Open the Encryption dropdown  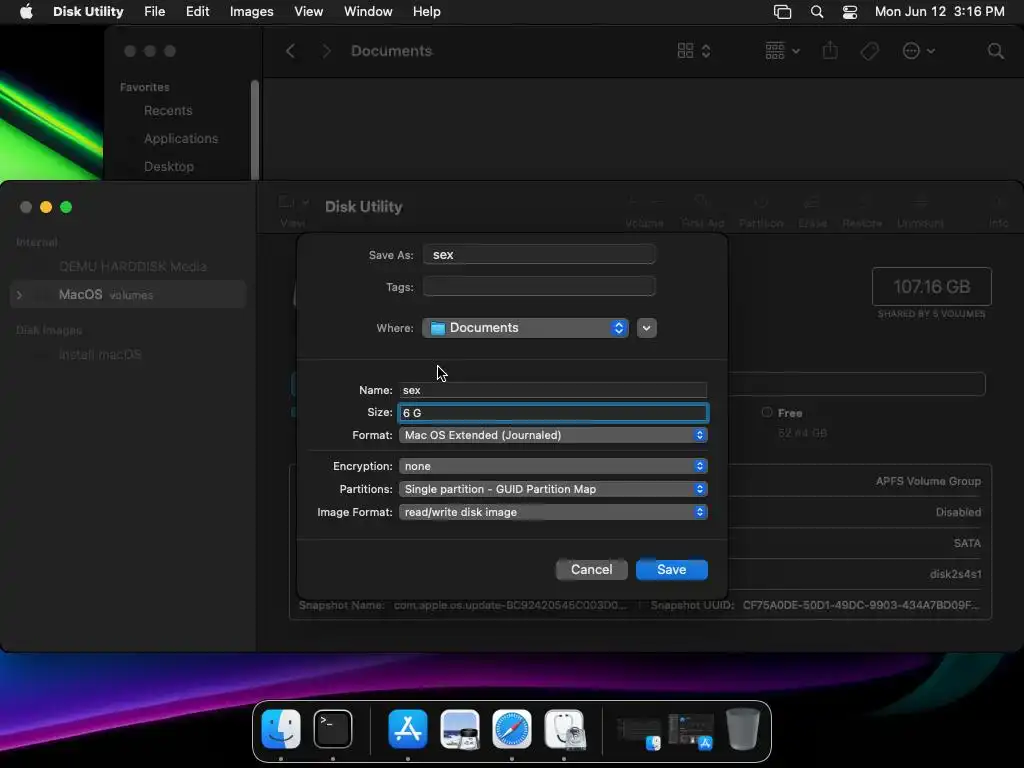553,466
